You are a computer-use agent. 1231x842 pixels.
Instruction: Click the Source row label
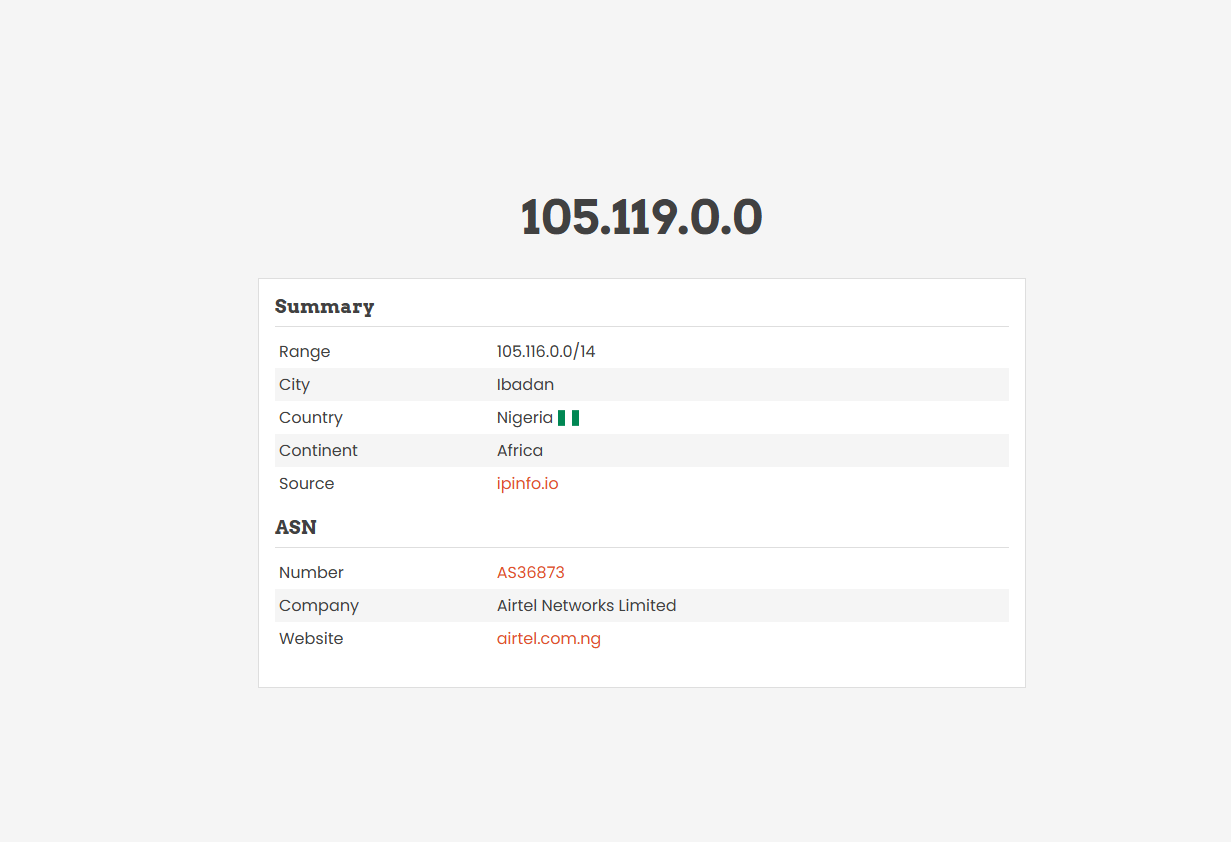click(x=306, y=483)
